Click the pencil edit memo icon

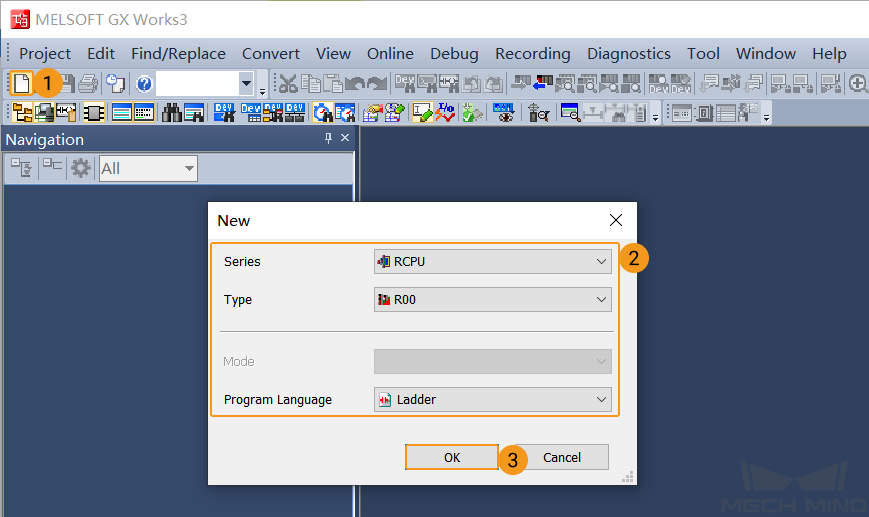422,113
